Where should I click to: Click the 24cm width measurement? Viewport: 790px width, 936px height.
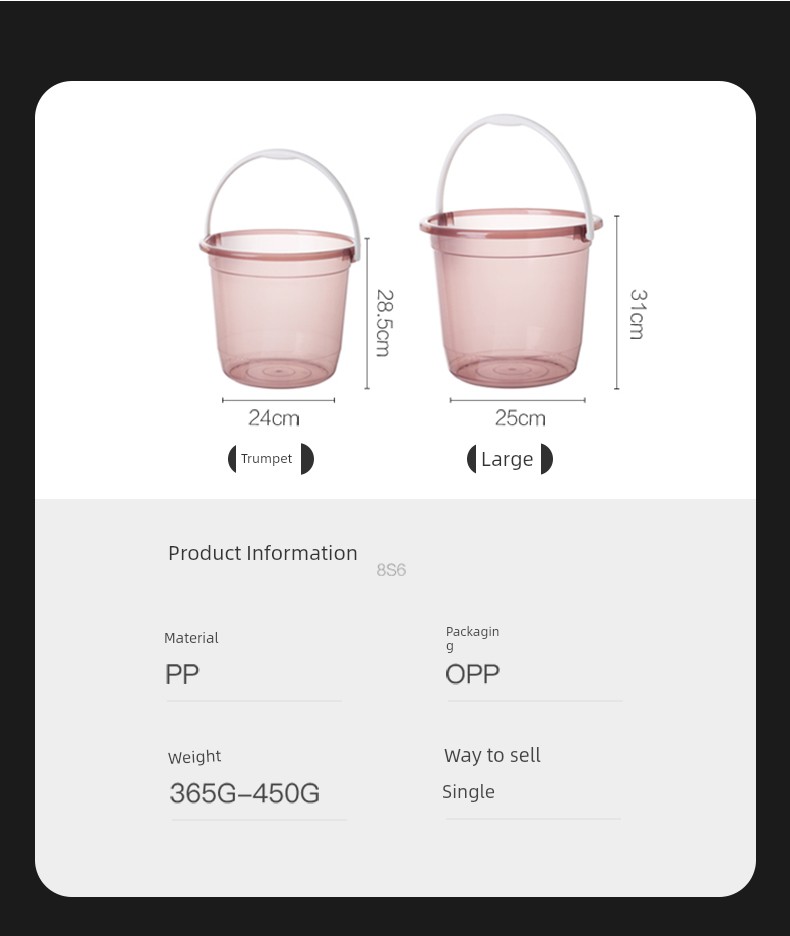273,418
